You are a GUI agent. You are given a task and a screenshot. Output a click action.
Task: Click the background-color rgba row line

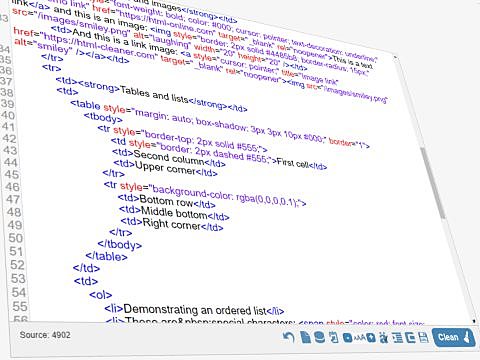[205, 193]
